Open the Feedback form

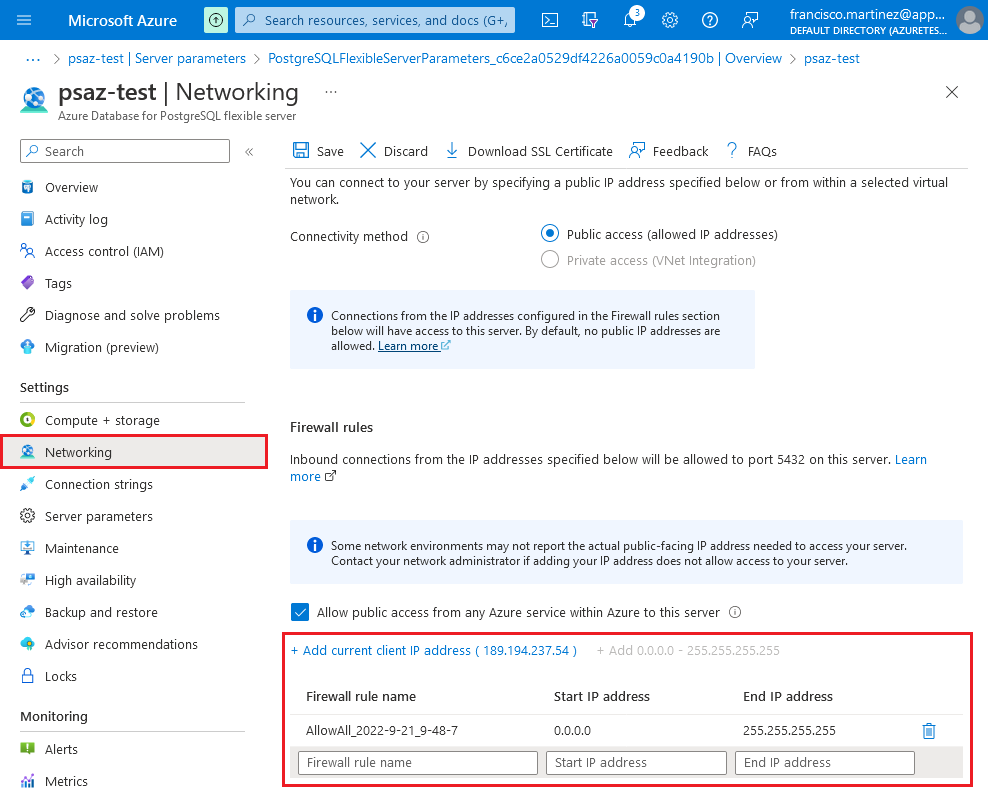pyautogui.click(x=667, y=151)
